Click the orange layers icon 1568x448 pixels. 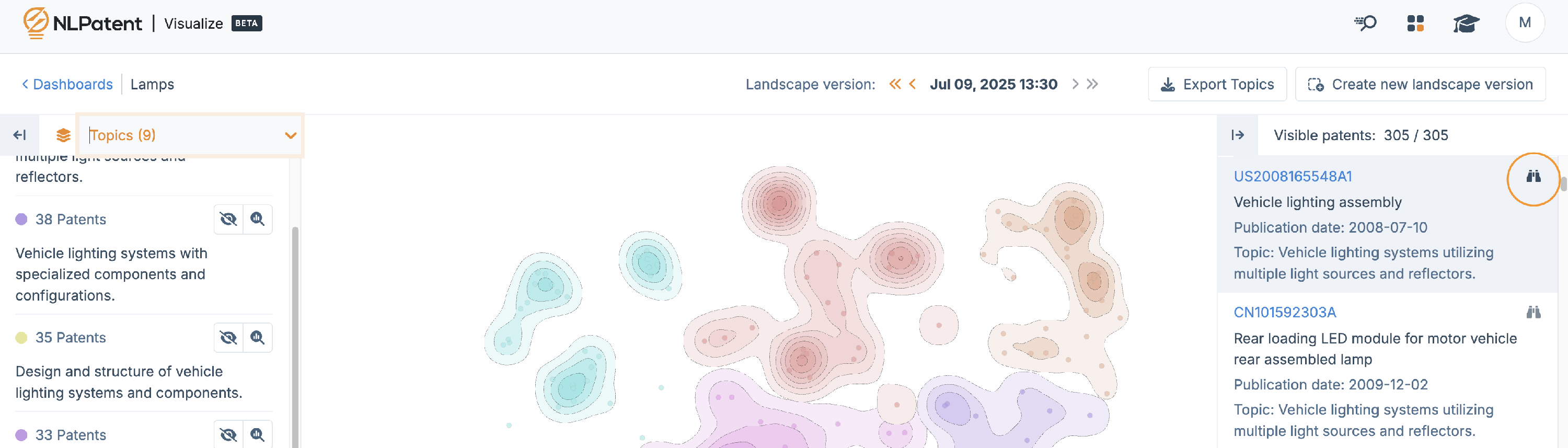pyautogui.click(x=63, y=135)
